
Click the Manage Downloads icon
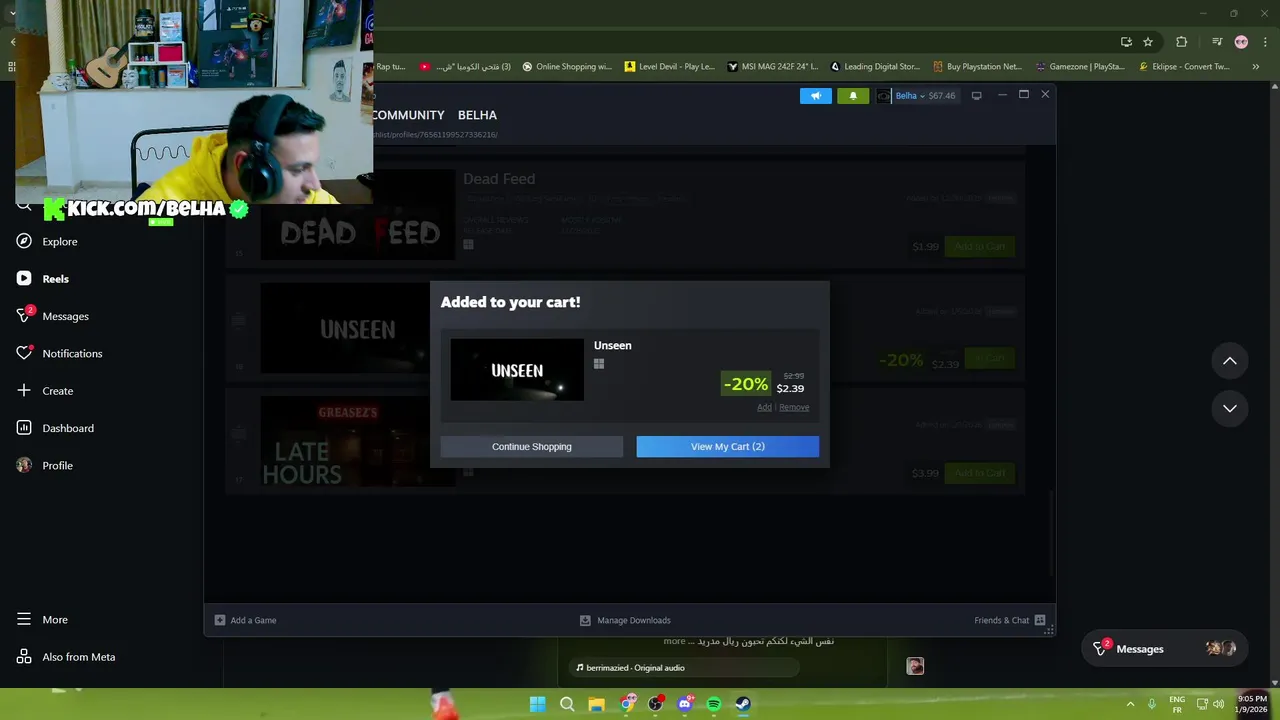coord(585,620)
